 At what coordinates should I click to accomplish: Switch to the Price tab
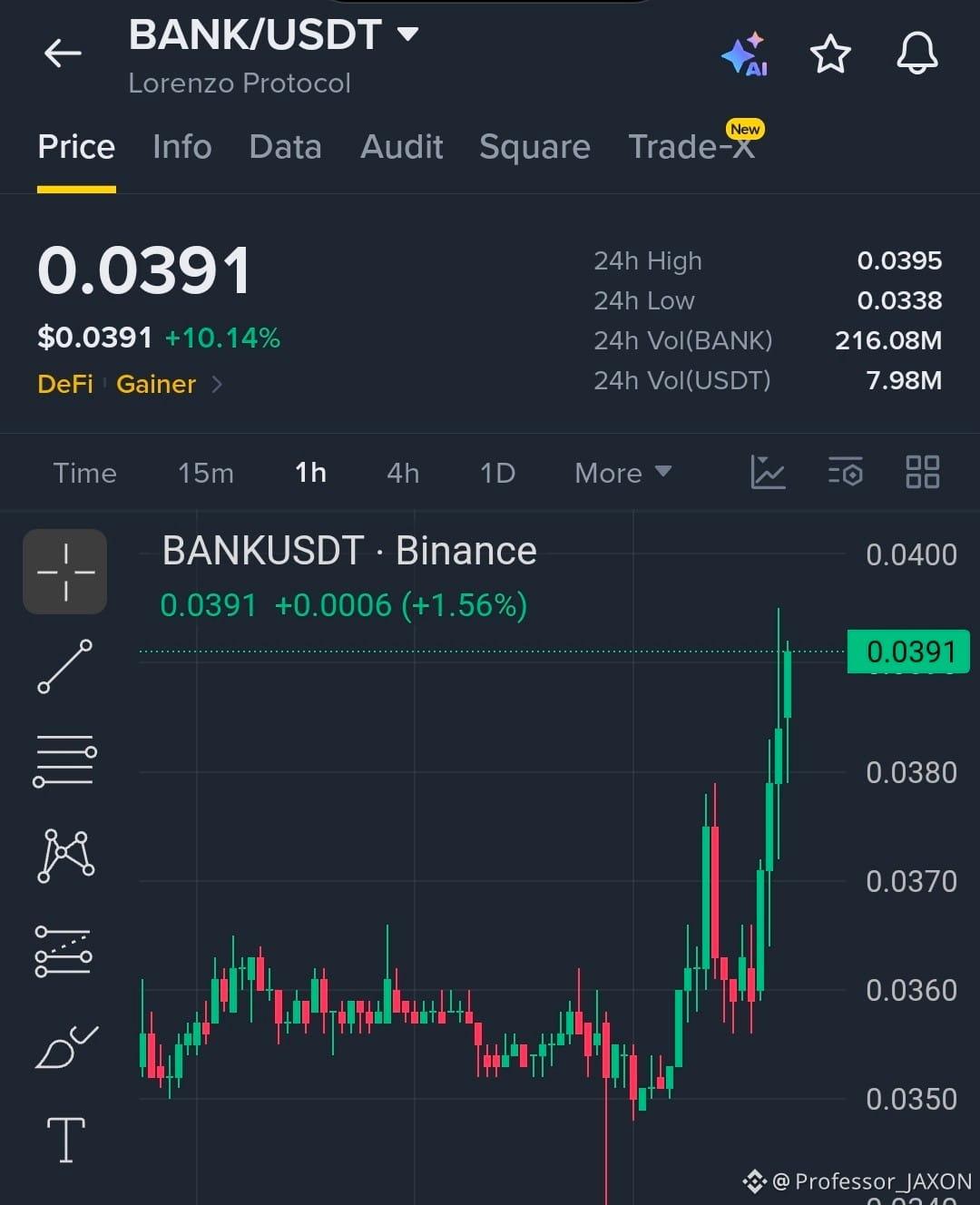click(76, 147)
